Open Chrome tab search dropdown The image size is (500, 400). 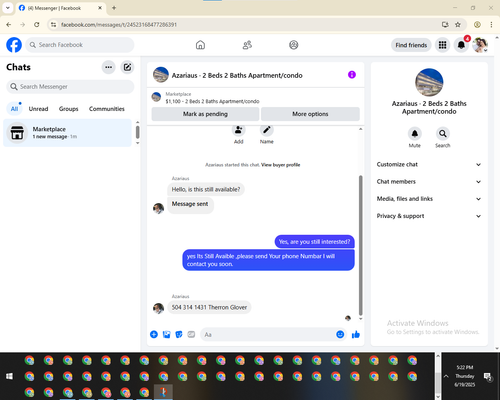coord(8,8)
